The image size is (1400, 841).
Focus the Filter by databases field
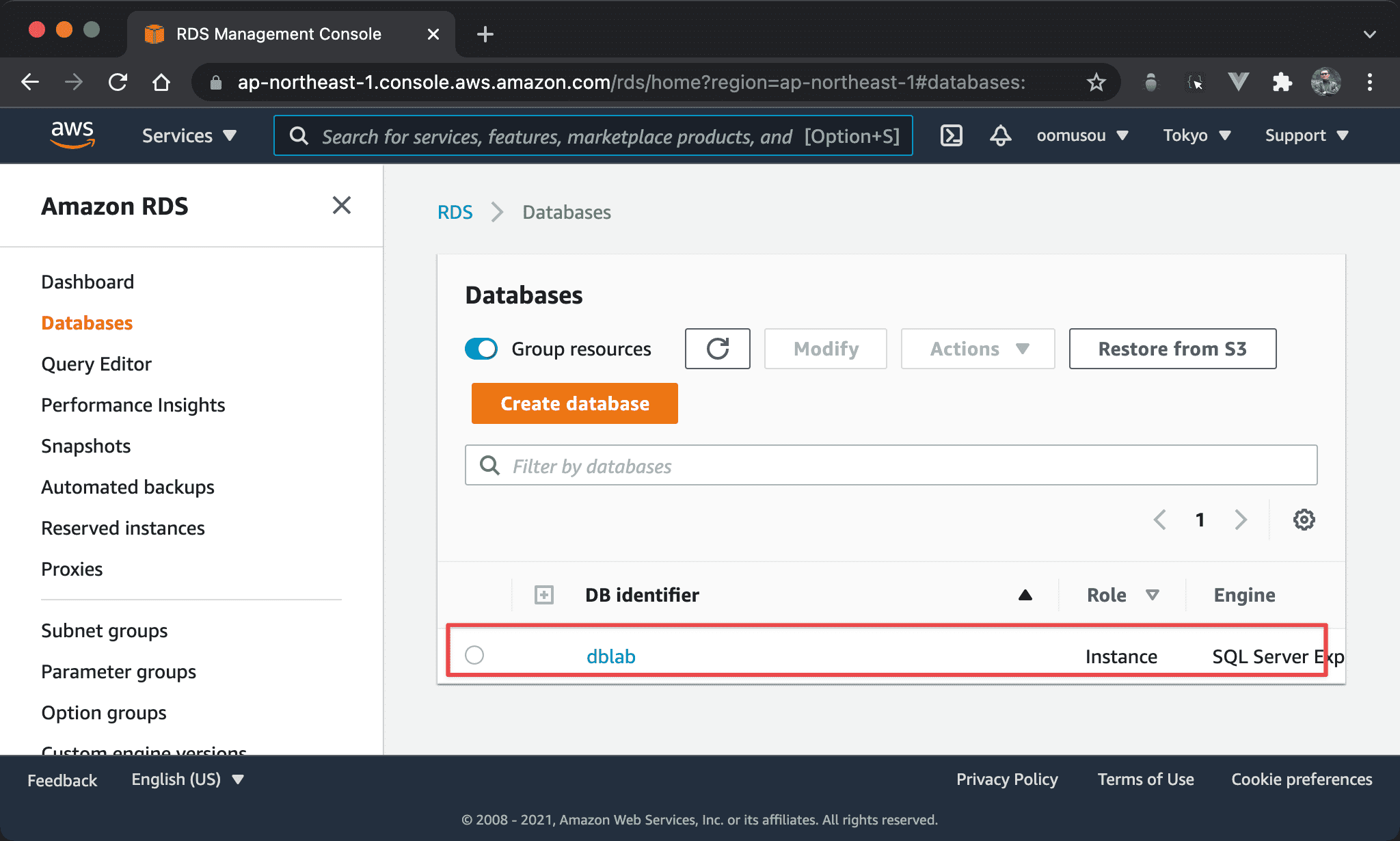(891, 466)
